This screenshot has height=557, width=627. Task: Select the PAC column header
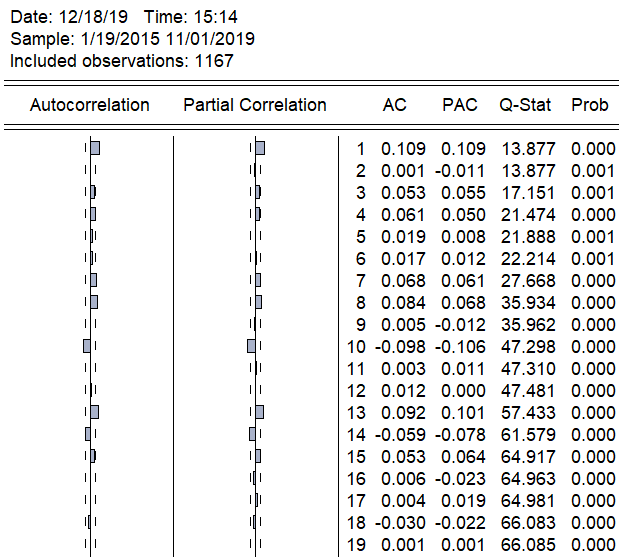coord(460,105)
